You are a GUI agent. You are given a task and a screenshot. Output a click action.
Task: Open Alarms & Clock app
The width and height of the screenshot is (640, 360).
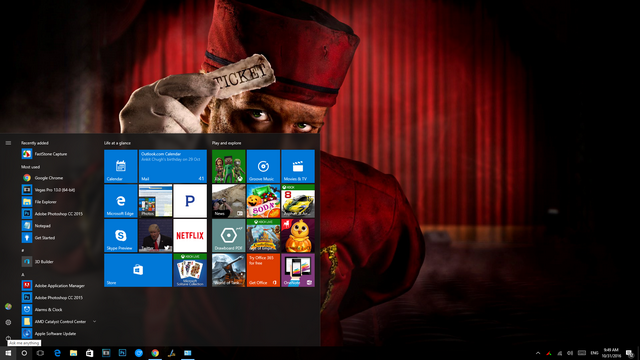point(59,309)
